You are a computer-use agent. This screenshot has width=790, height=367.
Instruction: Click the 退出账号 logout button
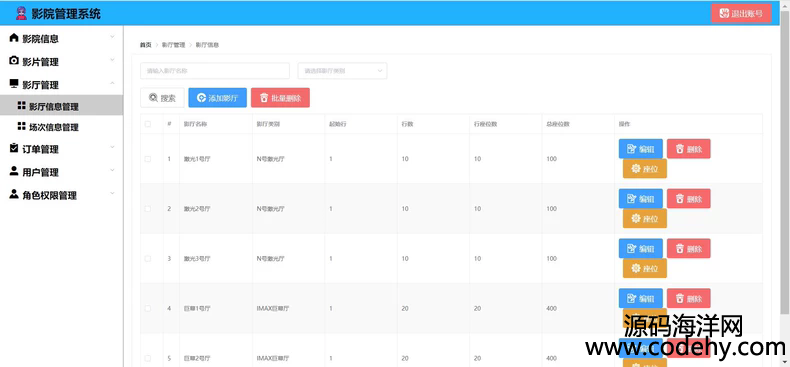[741, 13]
